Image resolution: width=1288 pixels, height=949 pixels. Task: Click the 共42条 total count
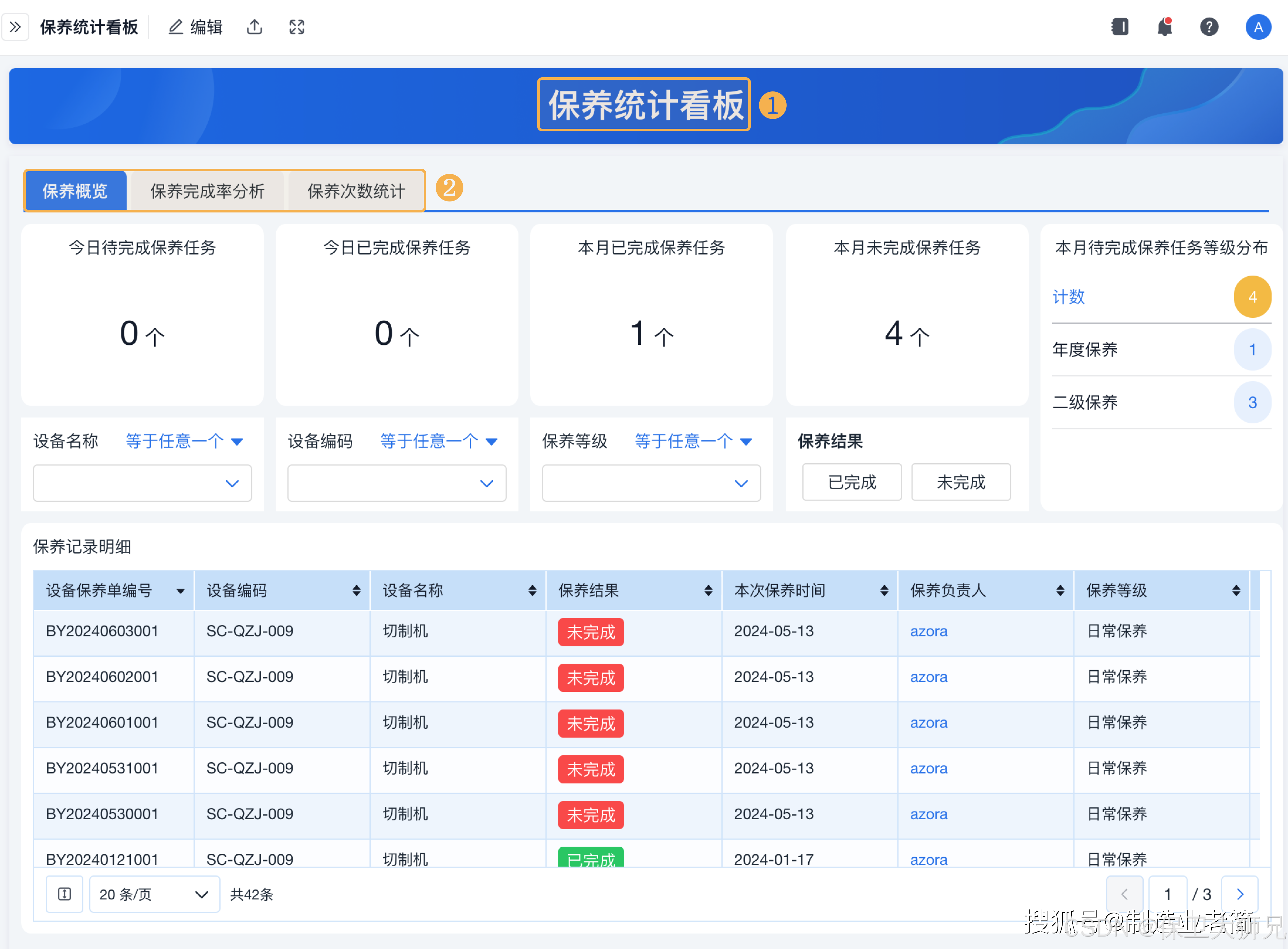(x=251, y=894)
